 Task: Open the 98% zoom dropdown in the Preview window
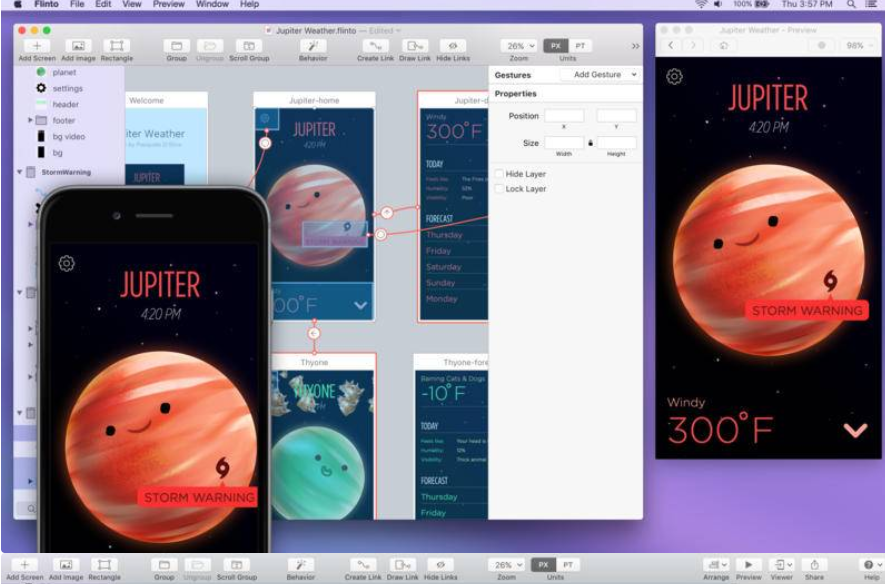[858, 46]
